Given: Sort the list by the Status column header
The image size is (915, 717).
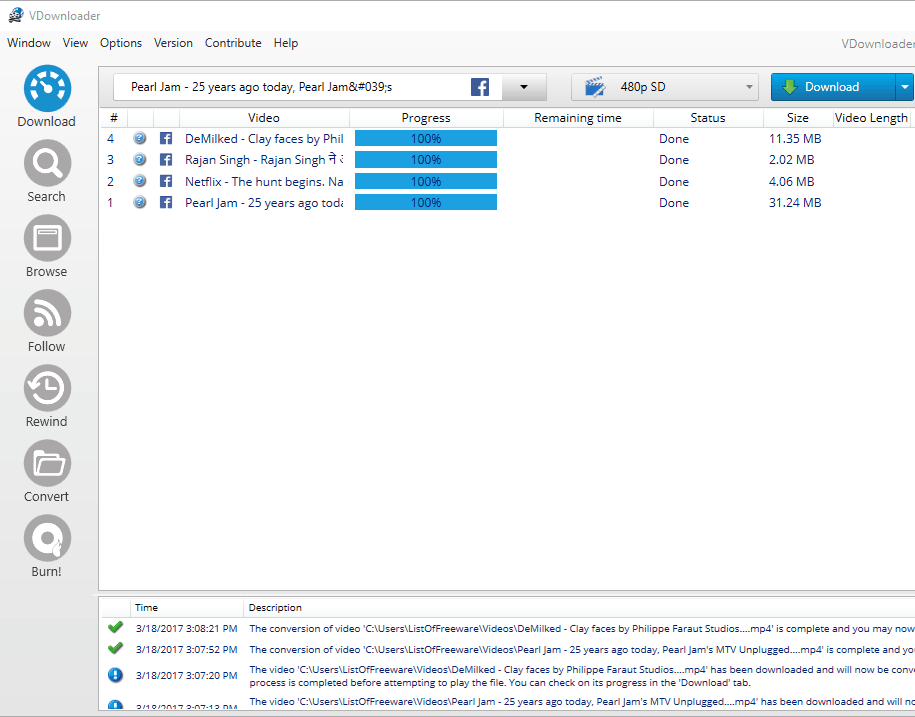Looking at the screenshot, I should click(x=708, y=118).
